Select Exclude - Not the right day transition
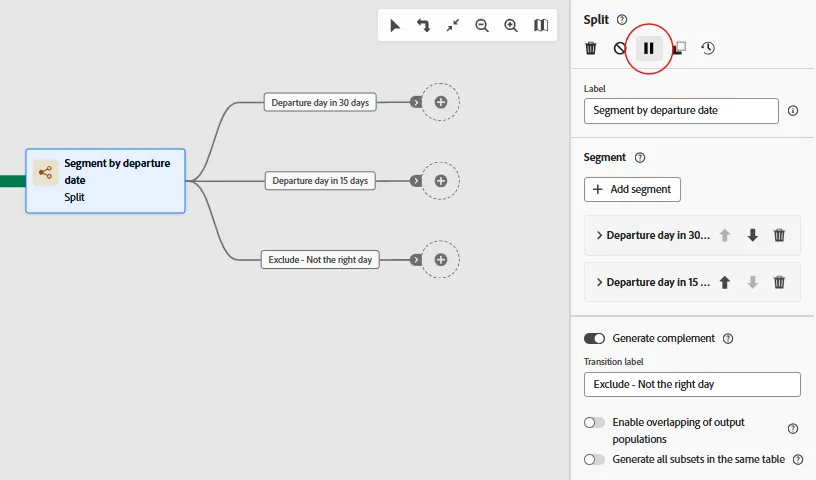 320,259
